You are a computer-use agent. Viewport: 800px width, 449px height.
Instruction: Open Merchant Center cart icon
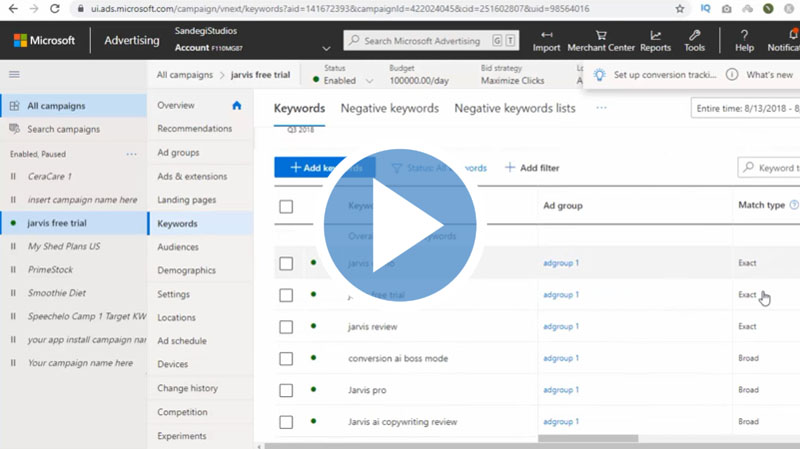(x=601, y=35)
